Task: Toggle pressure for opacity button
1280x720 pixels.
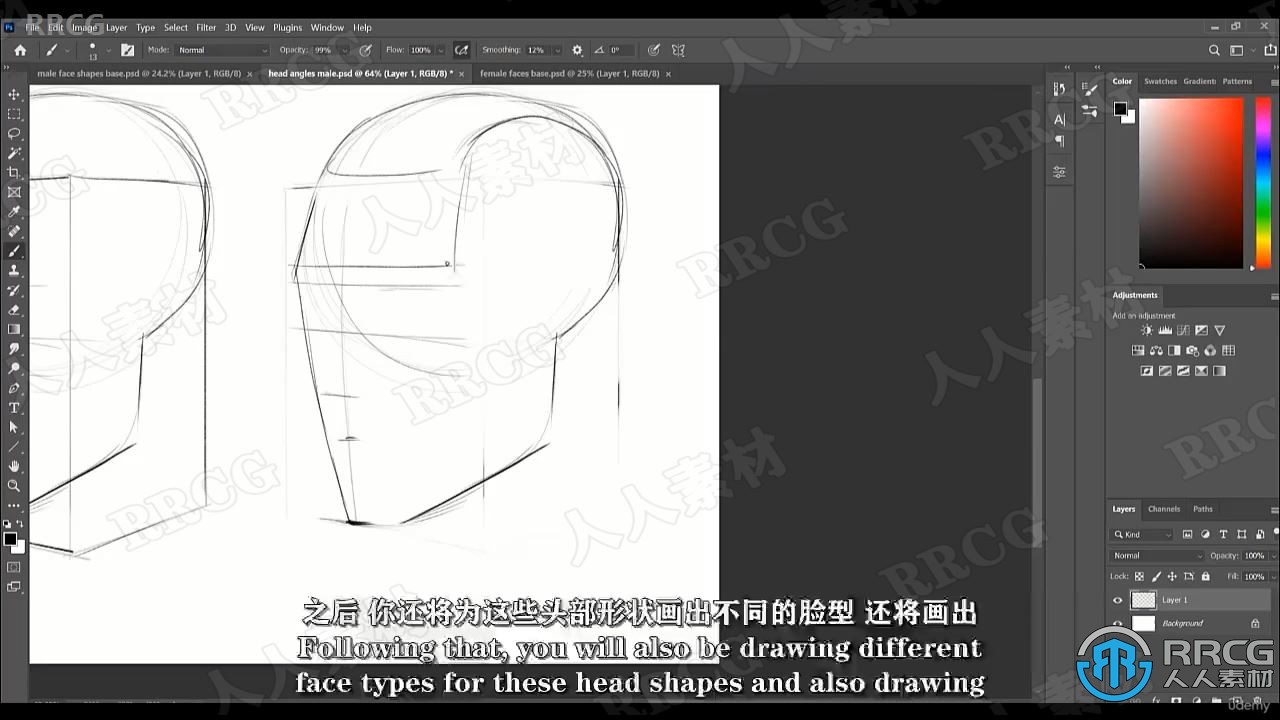Action: [x=366, y=50]
